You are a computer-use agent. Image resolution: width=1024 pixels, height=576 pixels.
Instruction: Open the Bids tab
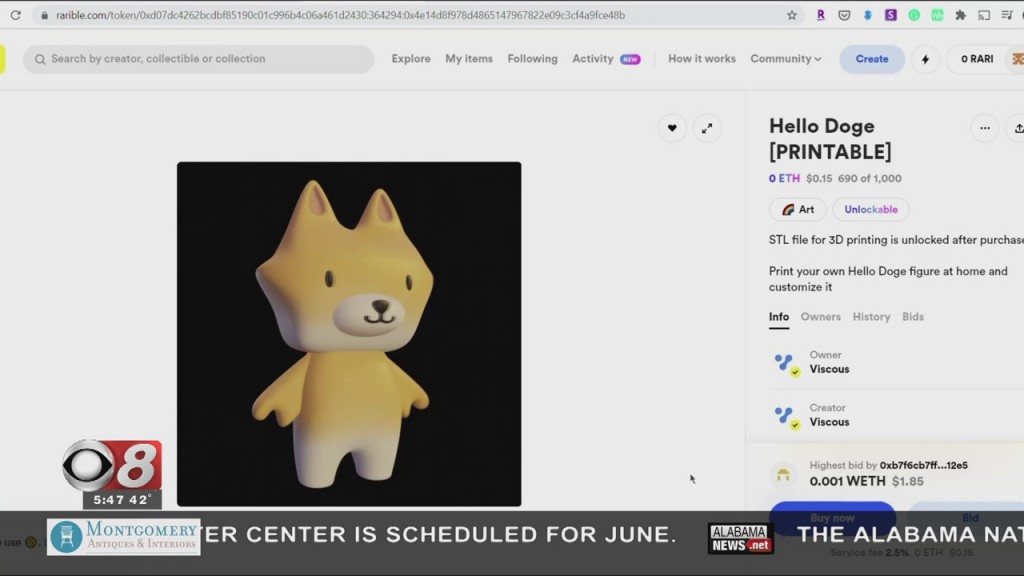[x=913, y=317]
